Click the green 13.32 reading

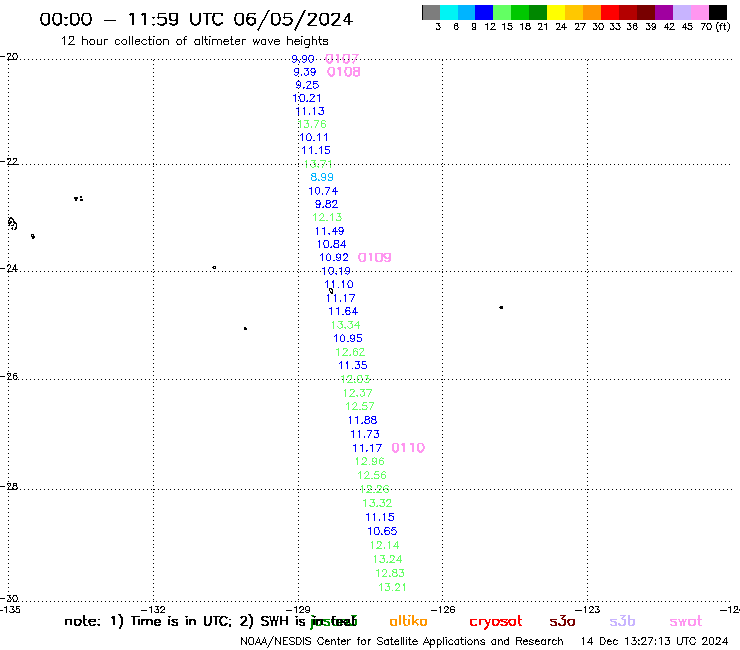[x=377, y=503]
